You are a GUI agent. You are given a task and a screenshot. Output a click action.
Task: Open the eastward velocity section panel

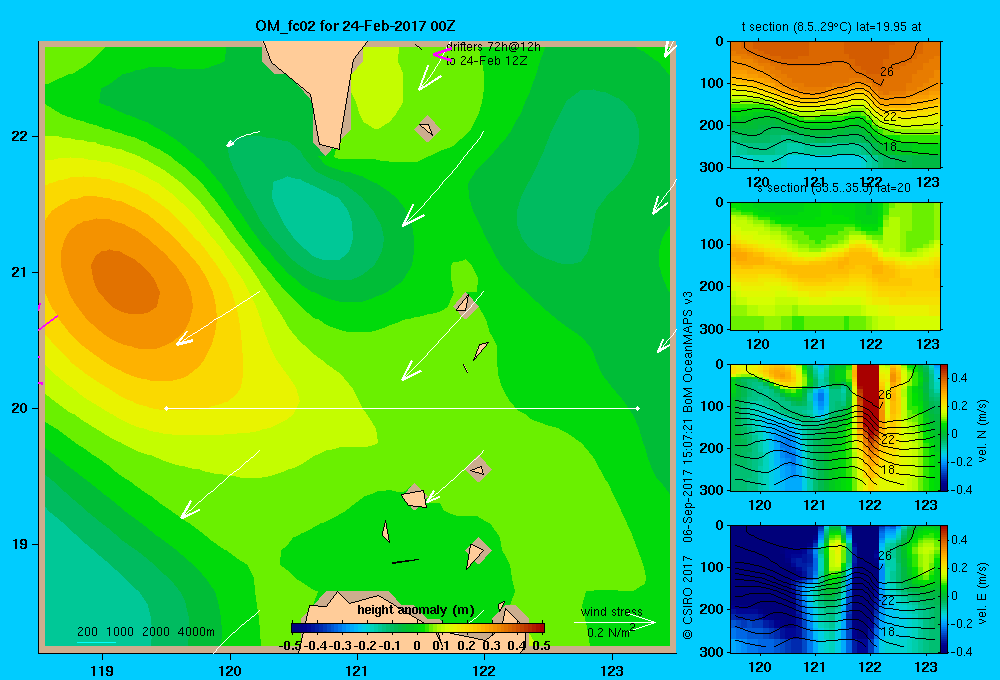[835, 589]
